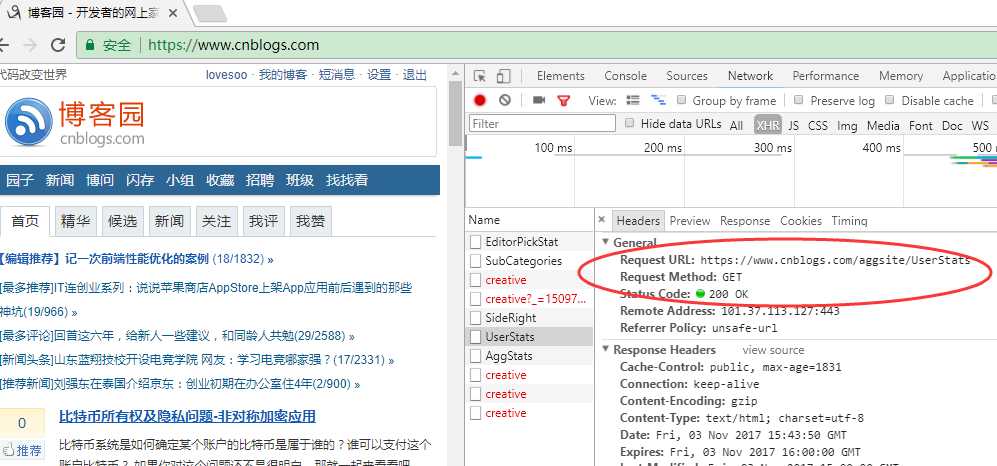Click the thumbs-up 推荐 icon
997x466 pixels.
8,451
